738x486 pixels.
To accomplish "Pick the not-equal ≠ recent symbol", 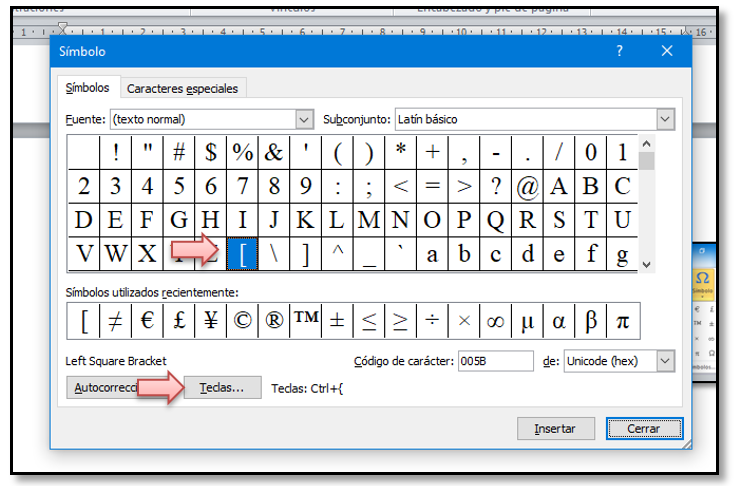I will click(116, 321).
